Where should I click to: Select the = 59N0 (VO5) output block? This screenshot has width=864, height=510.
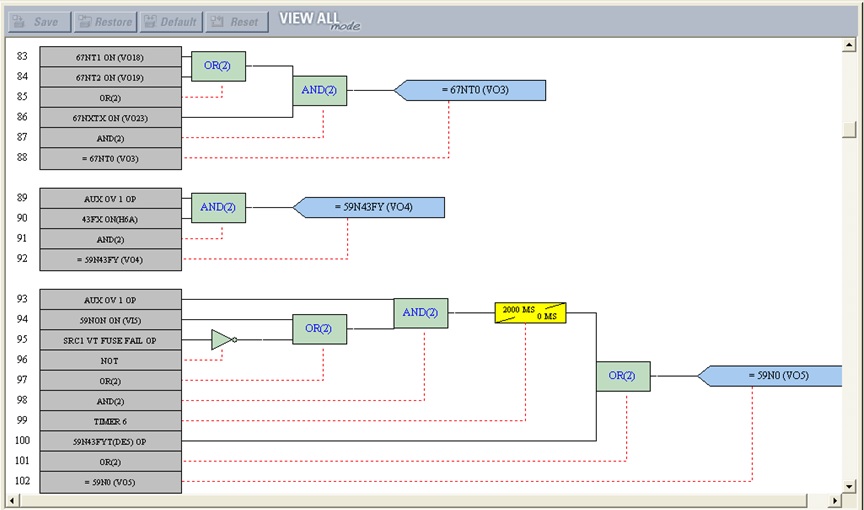[775, 377]
